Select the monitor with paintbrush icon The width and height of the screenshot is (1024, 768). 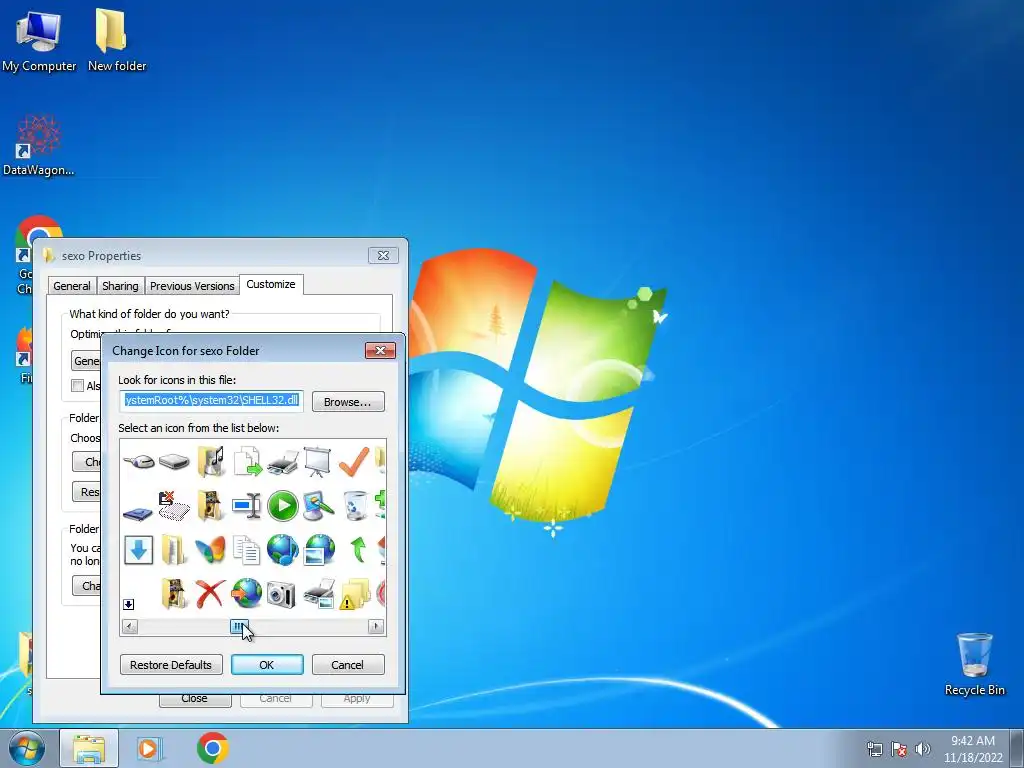(x=318, y=506)
